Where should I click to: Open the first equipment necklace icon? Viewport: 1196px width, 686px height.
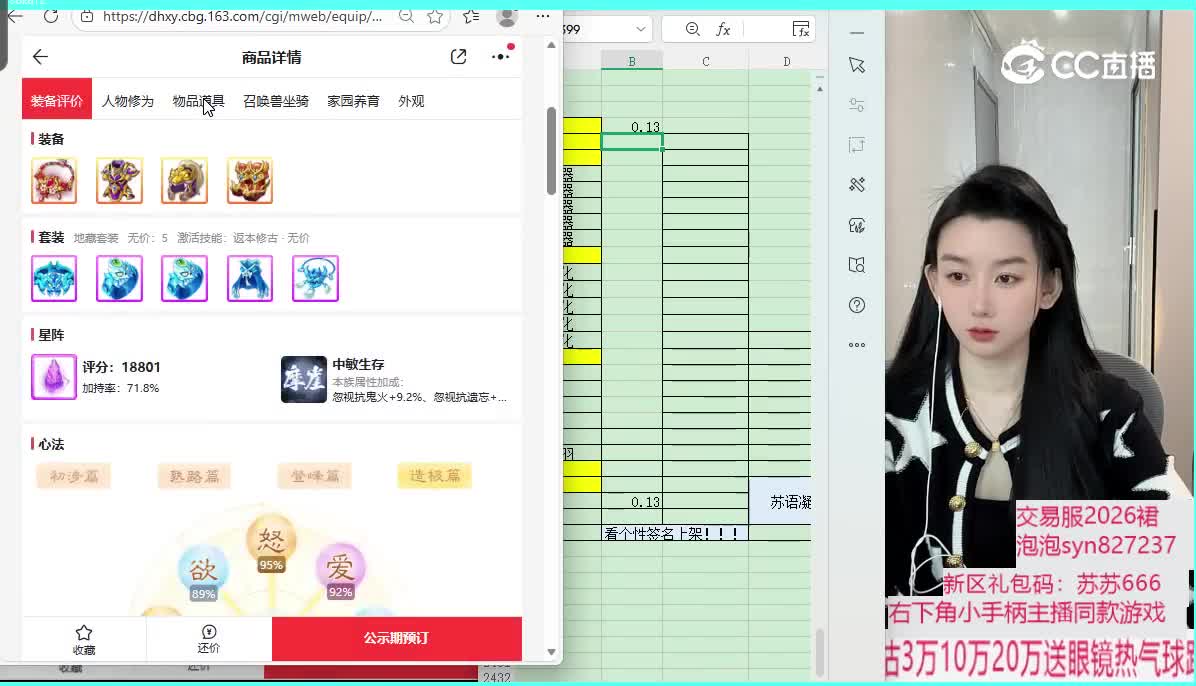pos(54,181)
